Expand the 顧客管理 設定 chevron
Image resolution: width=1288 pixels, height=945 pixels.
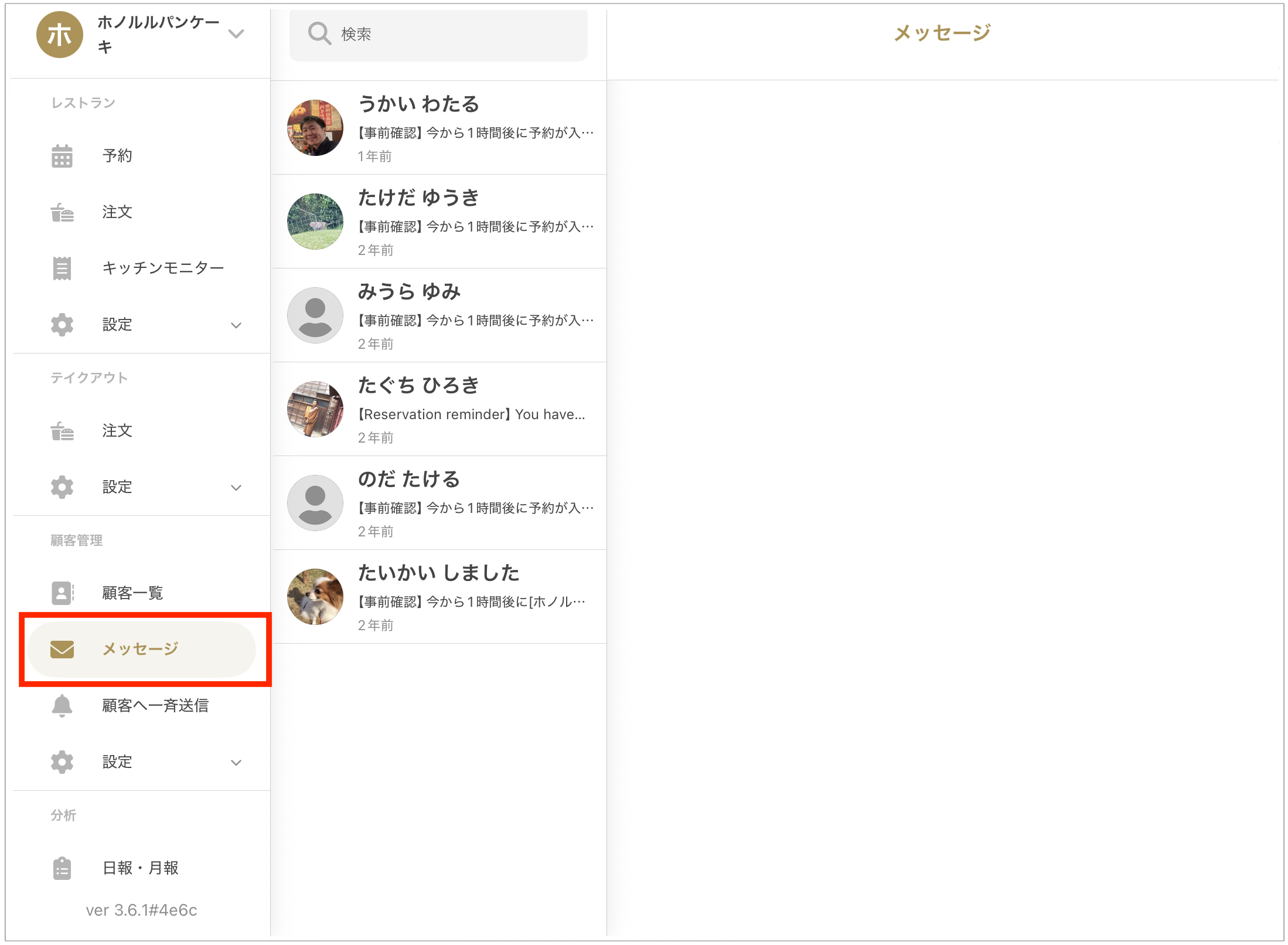pos(236,763)
